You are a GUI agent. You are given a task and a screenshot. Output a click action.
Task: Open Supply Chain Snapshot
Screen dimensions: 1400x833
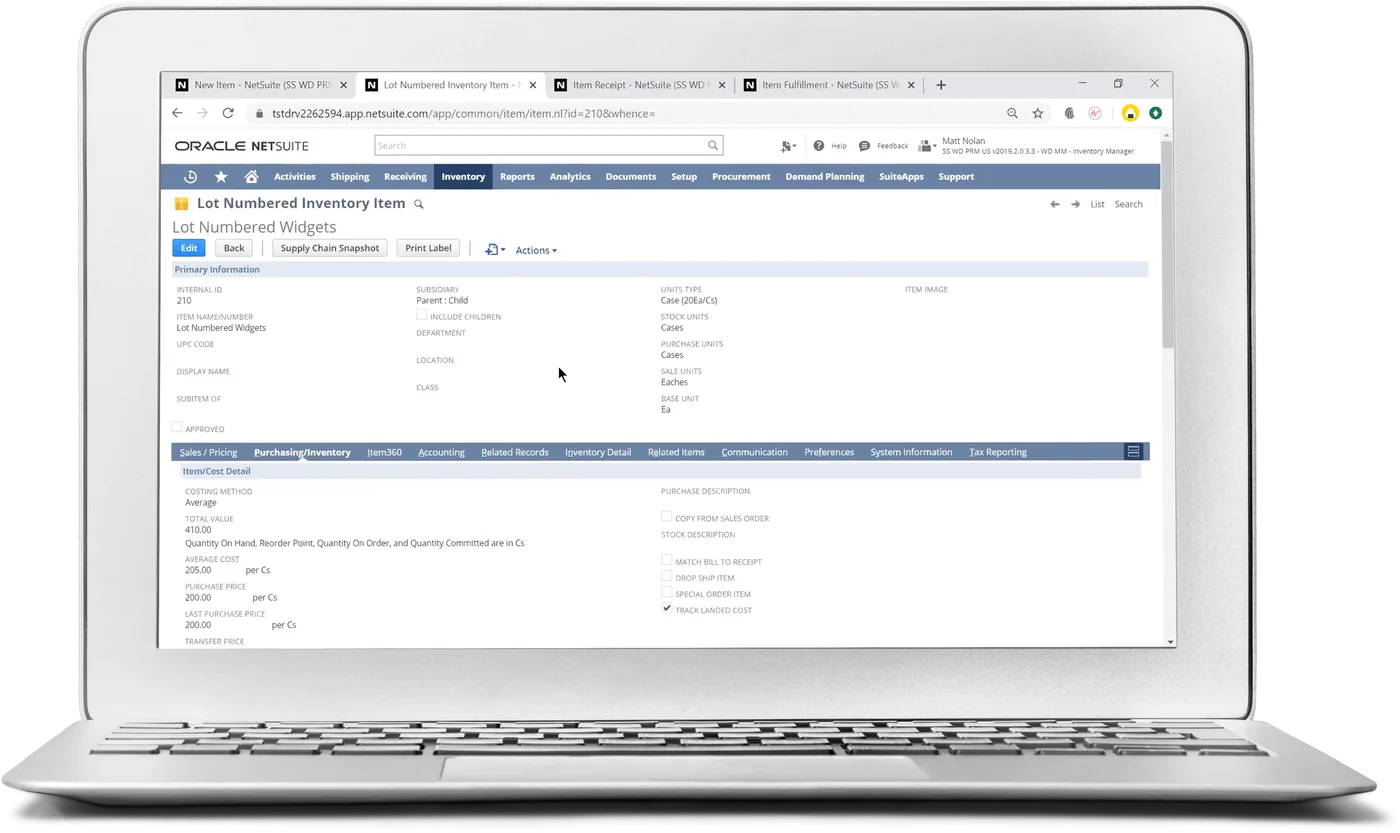330,248
